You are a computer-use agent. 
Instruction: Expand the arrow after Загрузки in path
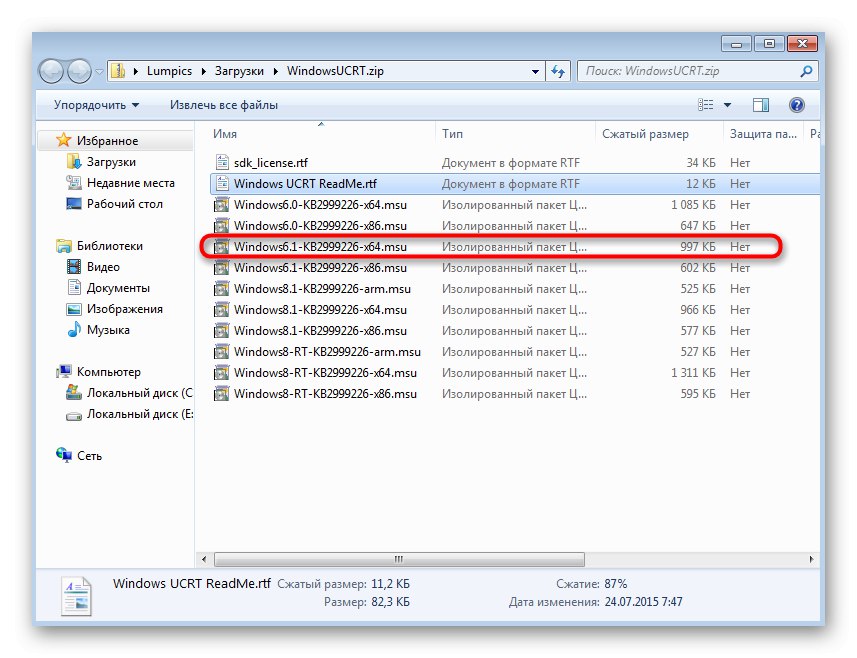tap(275, 71)
